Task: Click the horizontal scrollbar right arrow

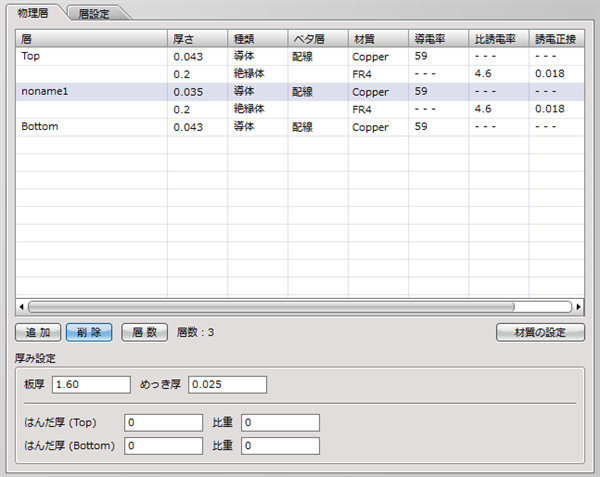Action: coord(578,307)
